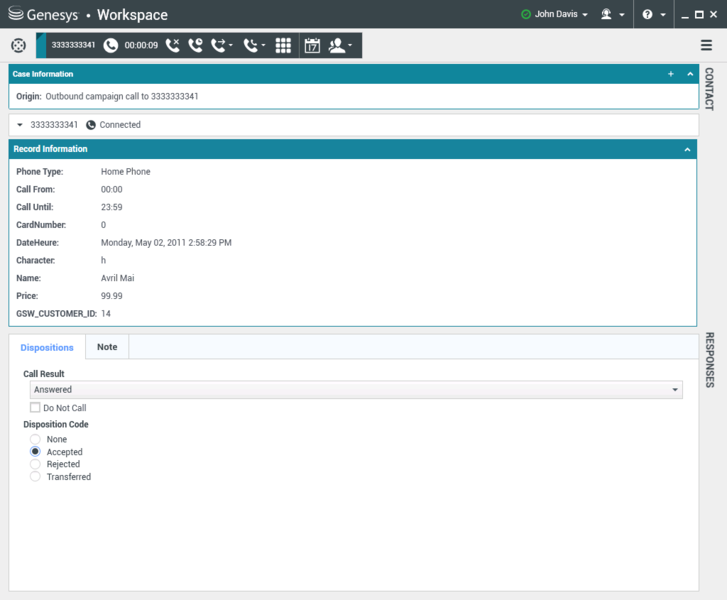Click the DateHeure value Monday, May 02
The width and height of the screenshot is (727, 600).
(x=166, y=243)
